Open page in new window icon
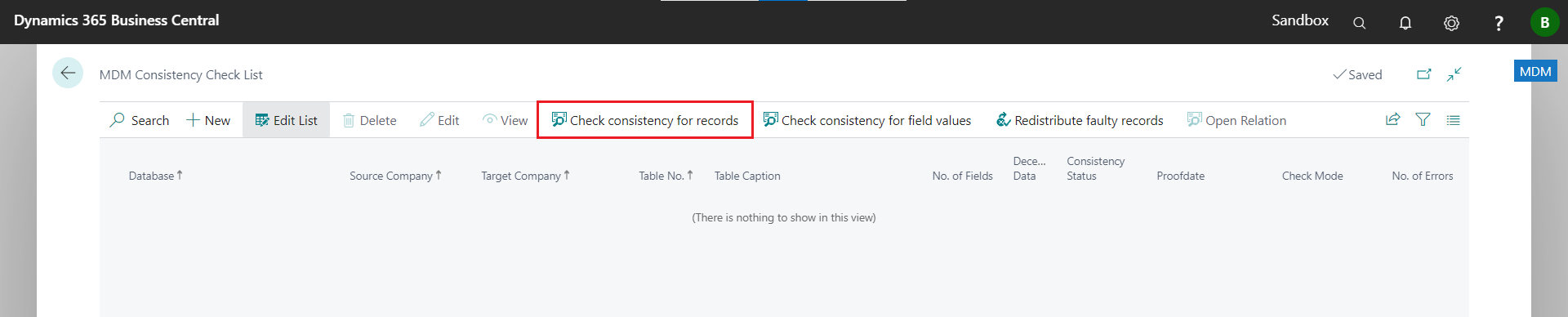The image size is (1568, 317). tap(1423, 74)
